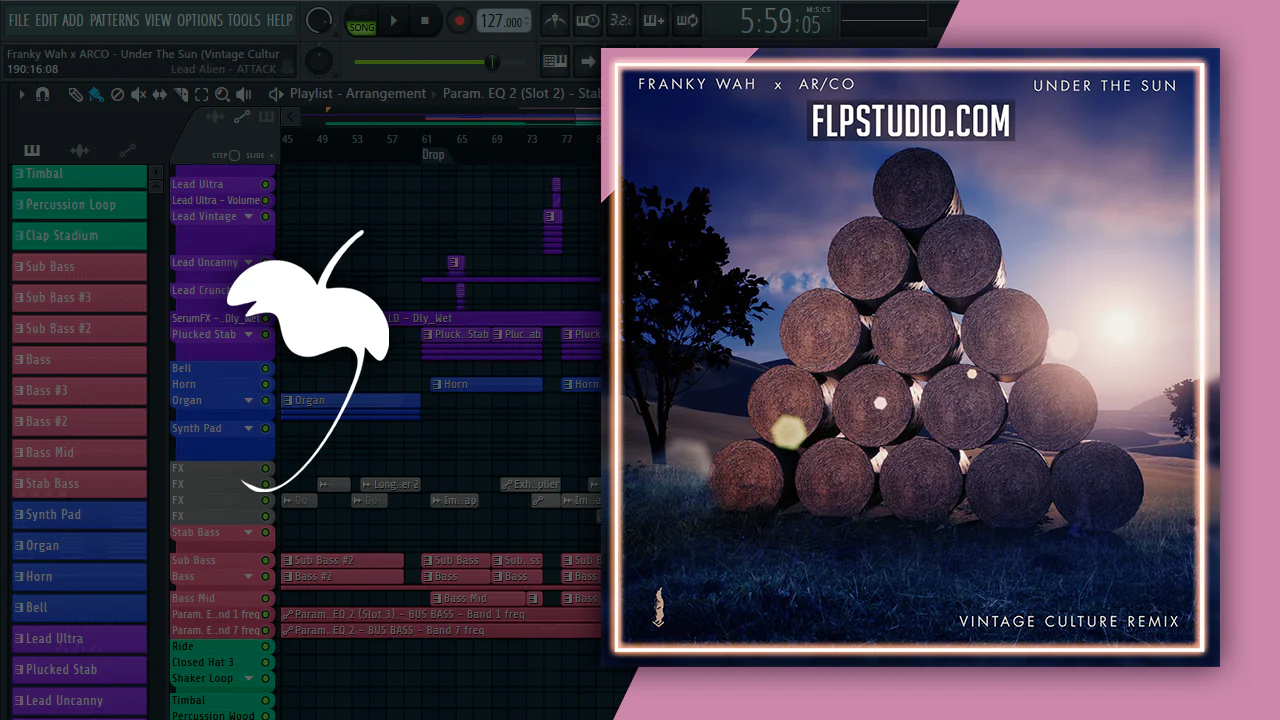Open the FILE menu
Viewport: 1280px width, 720px height.
point(19,20)
